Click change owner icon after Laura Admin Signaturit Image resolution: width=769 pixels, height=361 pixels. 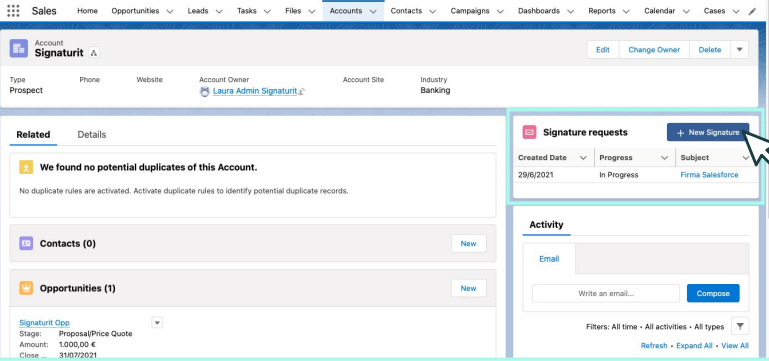[x=302, y=91]
